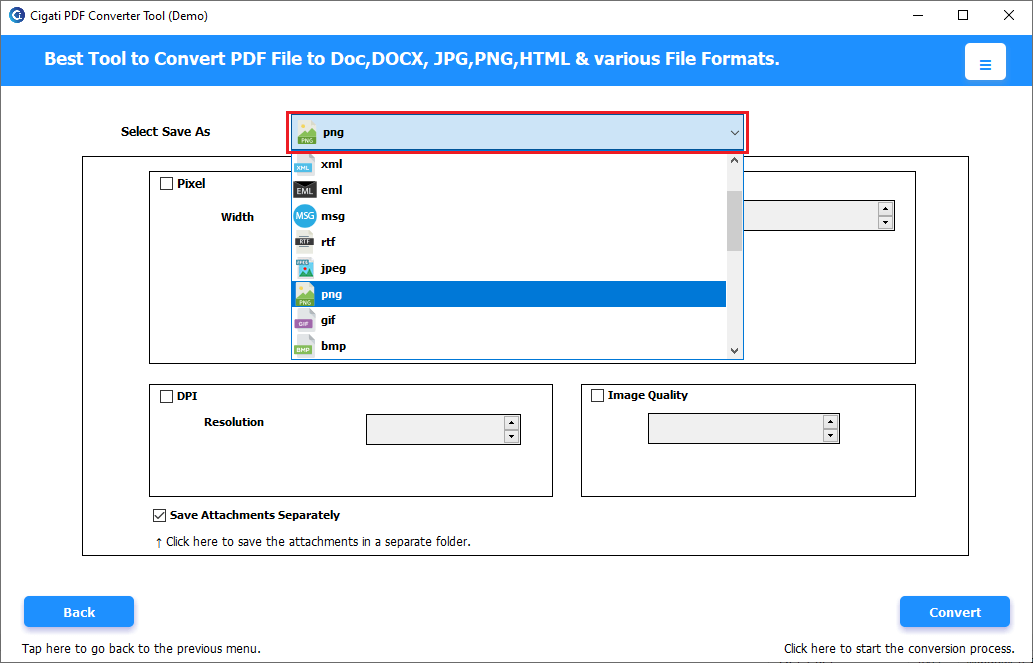Image resolution: width=1033 pixels, height=663 pixels.
Task: Collapse the Select Save As dropdown arrow
Action: click(x=735, y=132)
